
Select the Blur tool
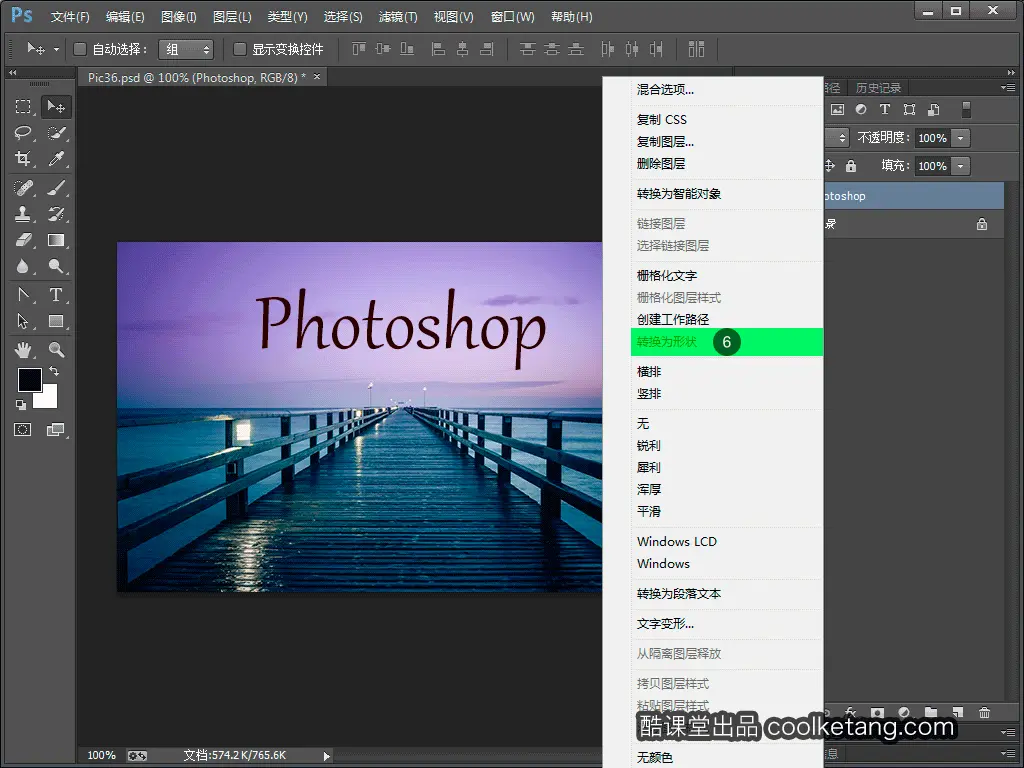23,266
